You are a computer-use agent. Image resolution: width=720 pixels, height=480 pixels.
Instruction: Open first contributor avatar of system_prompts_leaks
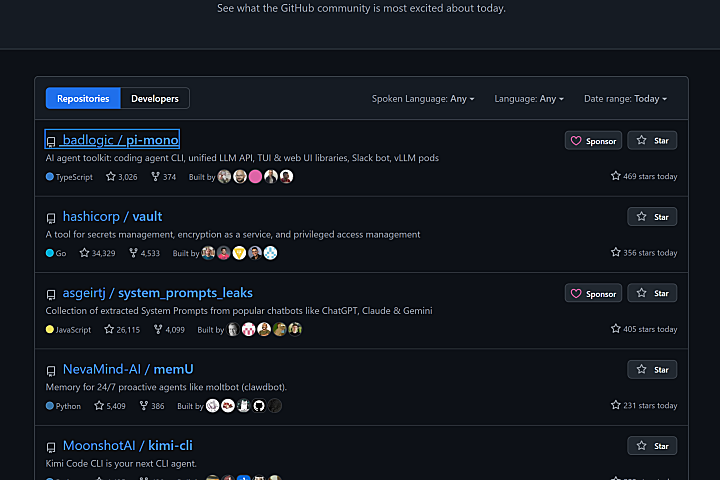pyautogui.click(x=233, y=329)
